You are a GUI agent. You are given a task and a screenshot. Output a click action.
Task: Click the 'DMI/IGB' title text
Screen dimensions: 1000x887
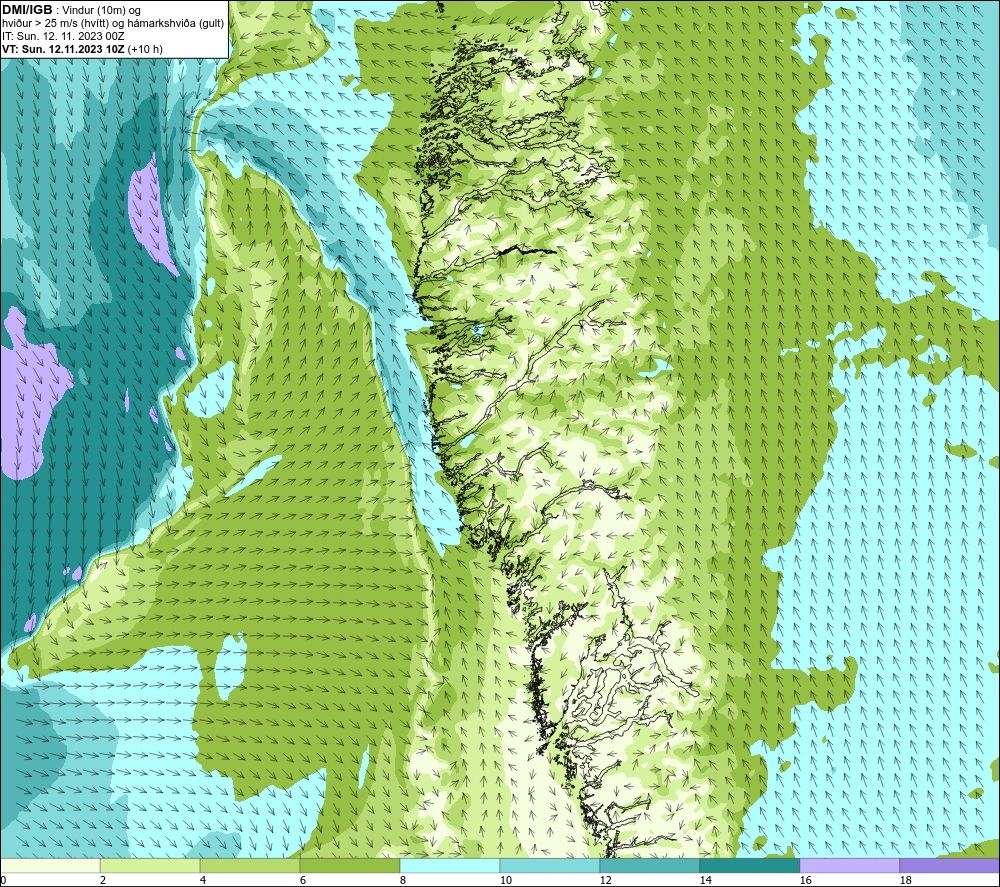pyautogui.click(x=27, y=10)
